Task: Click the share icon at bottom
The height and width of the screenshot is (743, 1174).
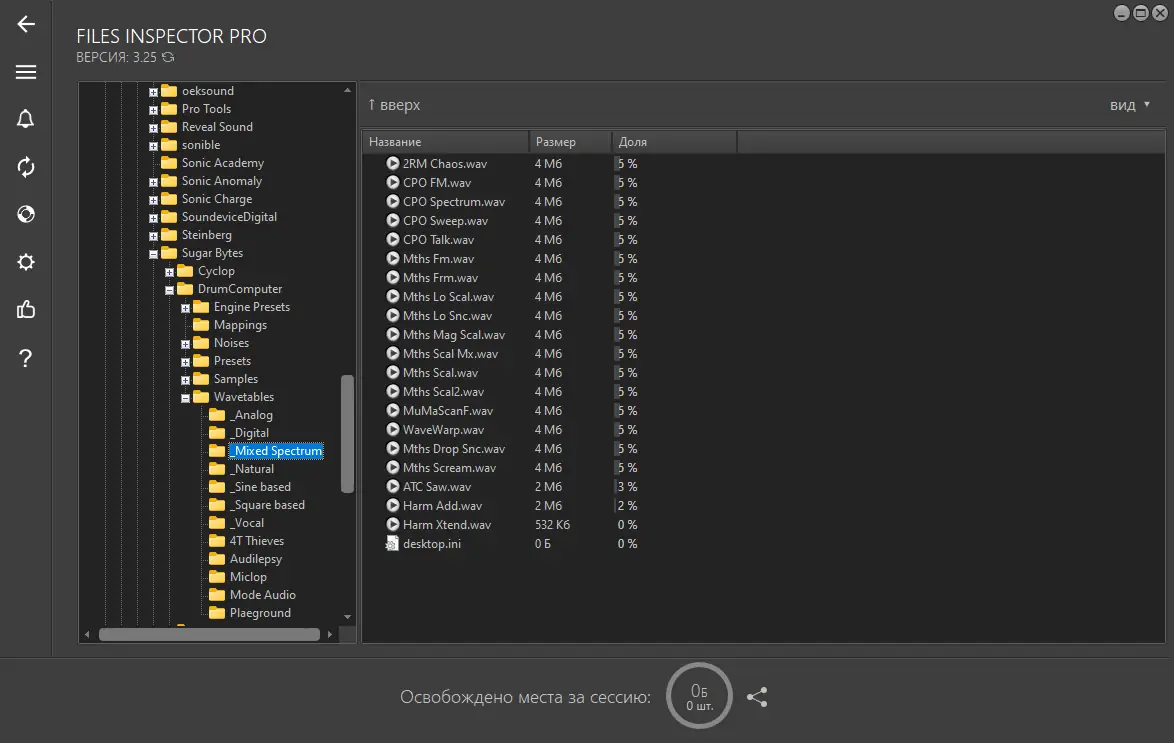Action: pyautogui.click(x=757, y=697)
